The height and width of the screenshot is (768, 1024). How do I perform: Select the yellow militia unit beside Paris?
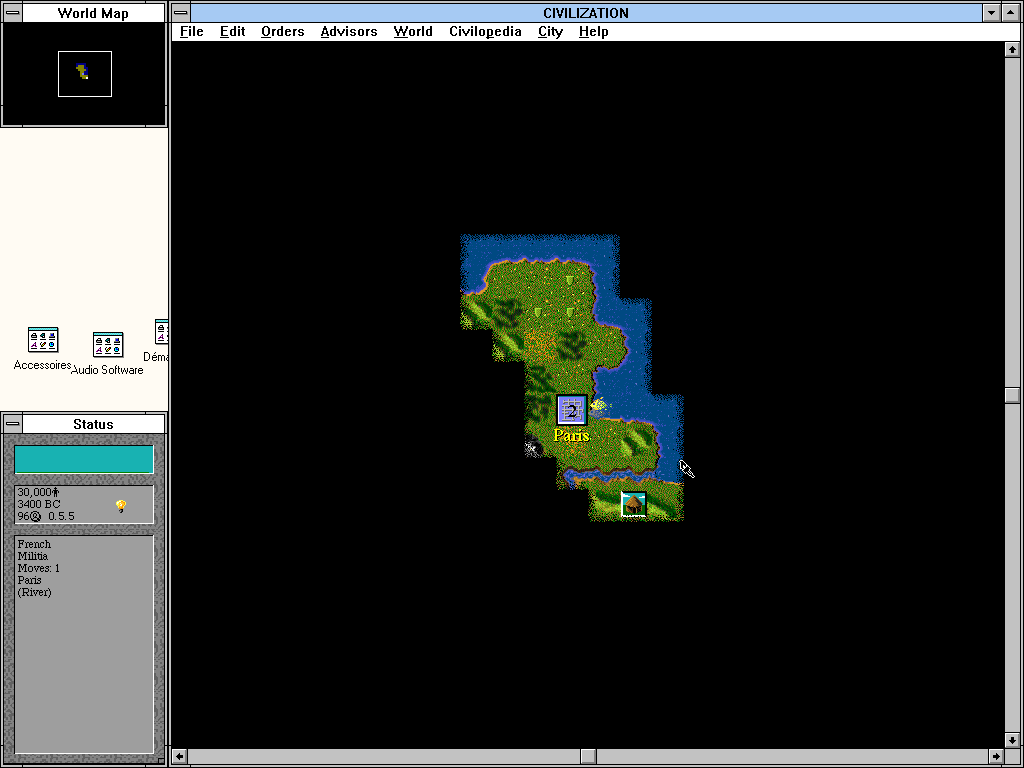598,406
